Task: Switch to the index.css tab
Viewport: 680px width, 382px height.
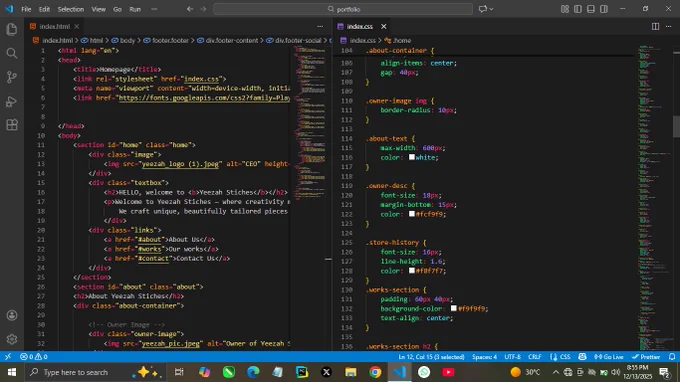Action: click(x=360, y=26)
